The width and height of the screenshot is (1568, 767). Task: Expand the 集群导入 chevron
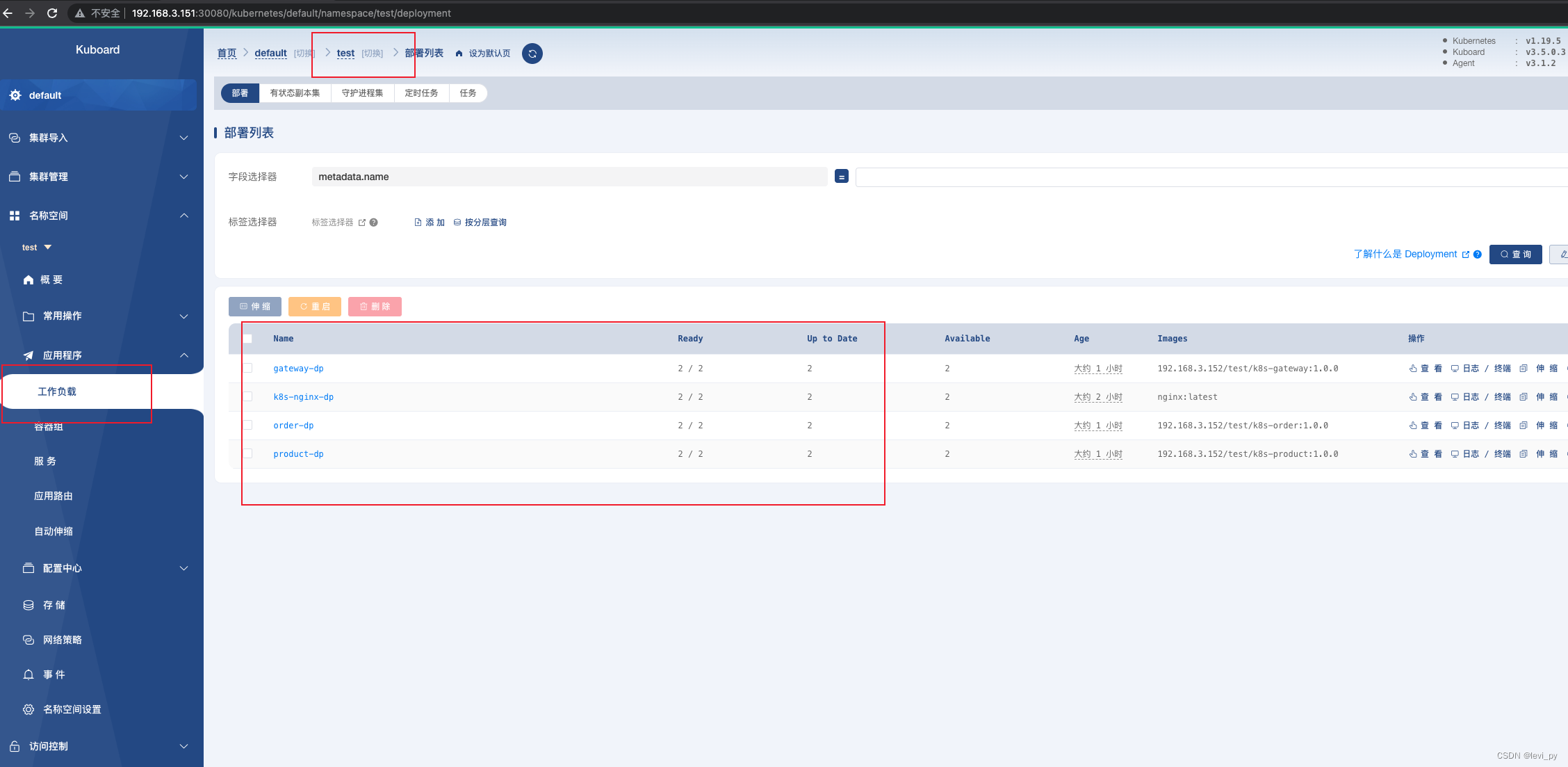(x=184, y=138)
